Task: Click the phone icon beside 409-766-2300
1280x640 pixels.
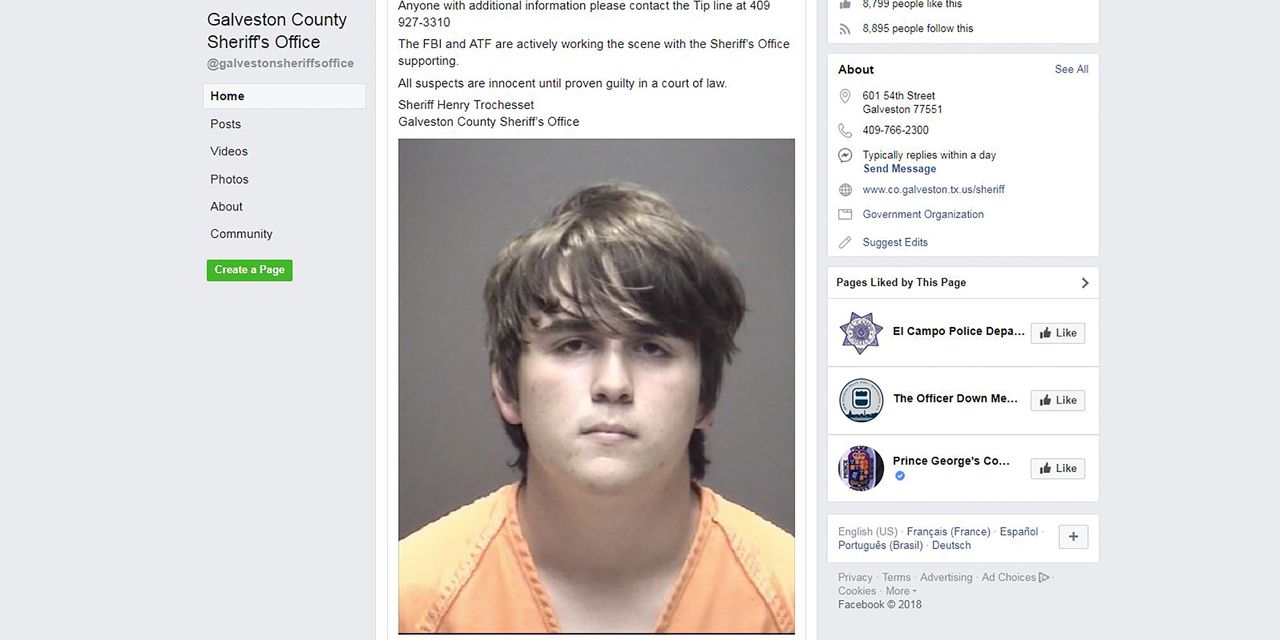Action: [845, 130]
